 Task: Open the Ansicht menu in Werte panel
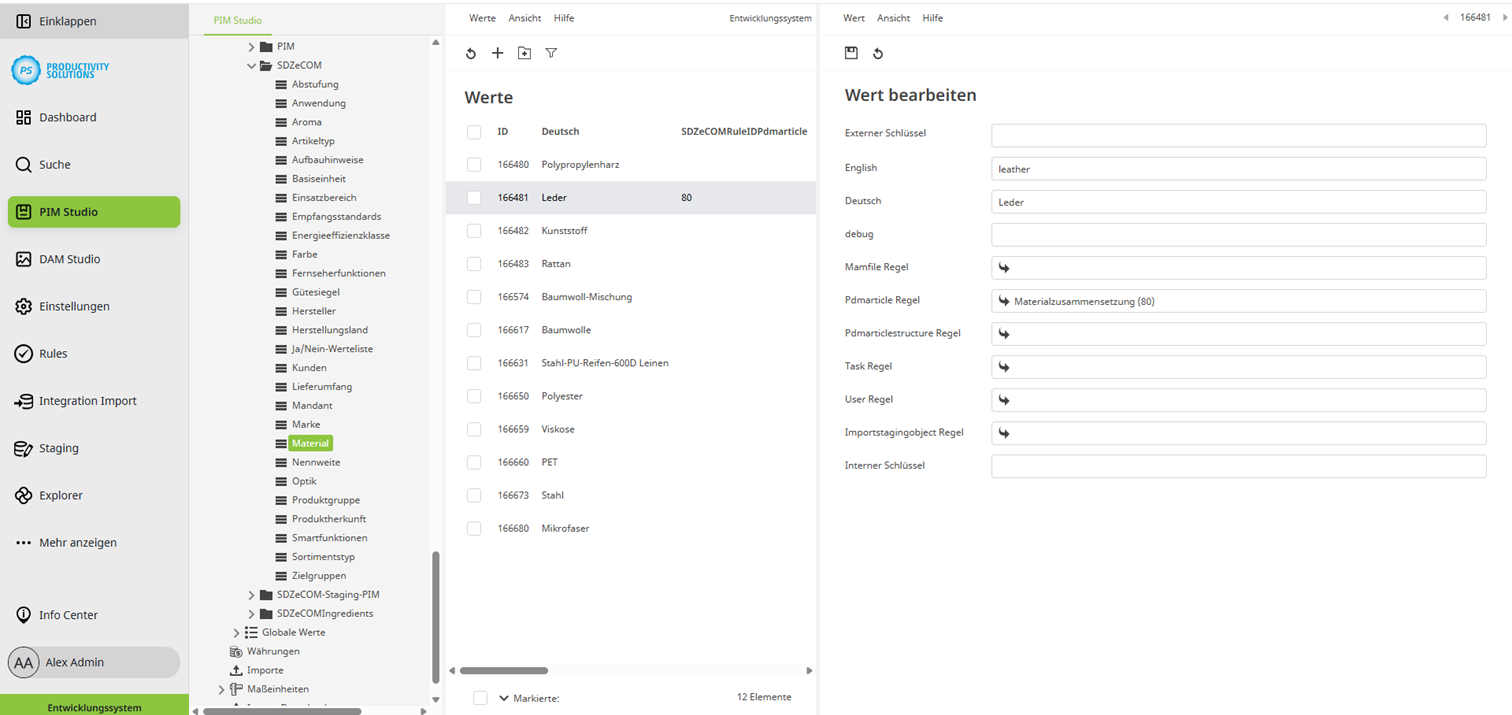click(x=524, y=18)
